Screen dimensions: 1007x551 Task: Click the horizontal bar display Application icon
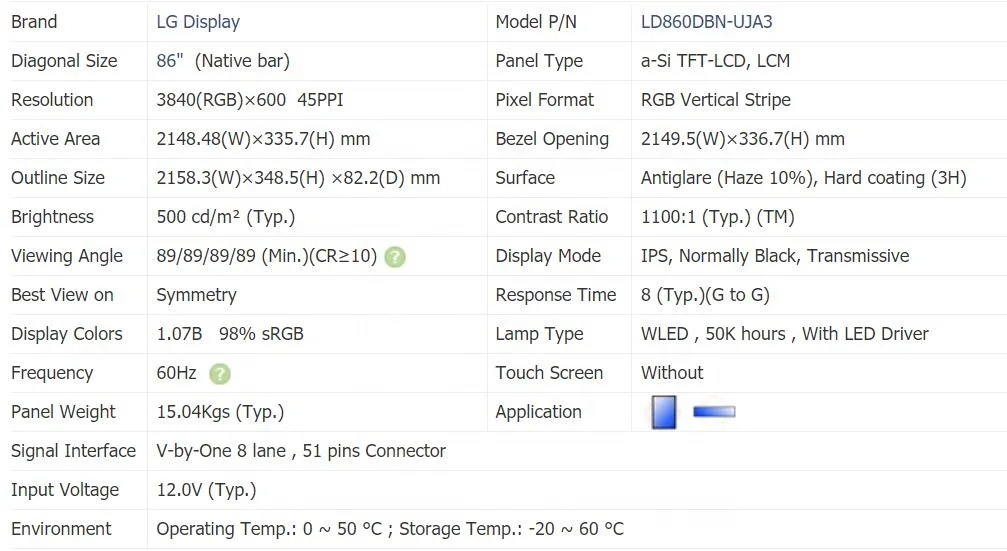point(714,411)
